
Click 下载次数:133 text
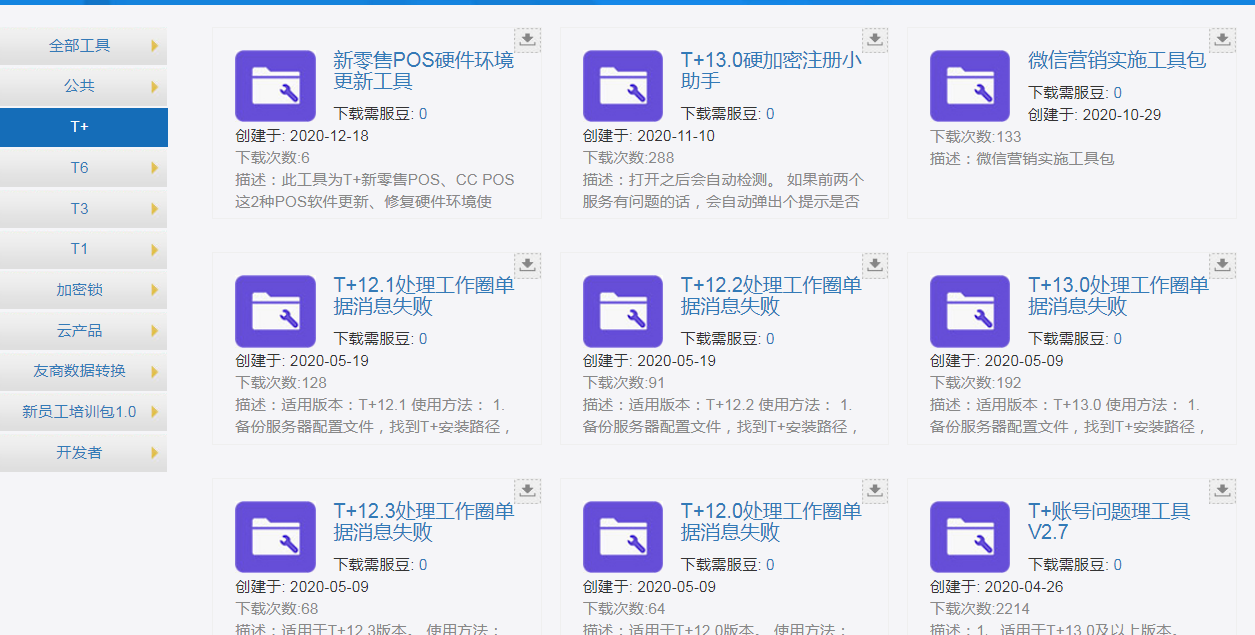pos(976,137)
